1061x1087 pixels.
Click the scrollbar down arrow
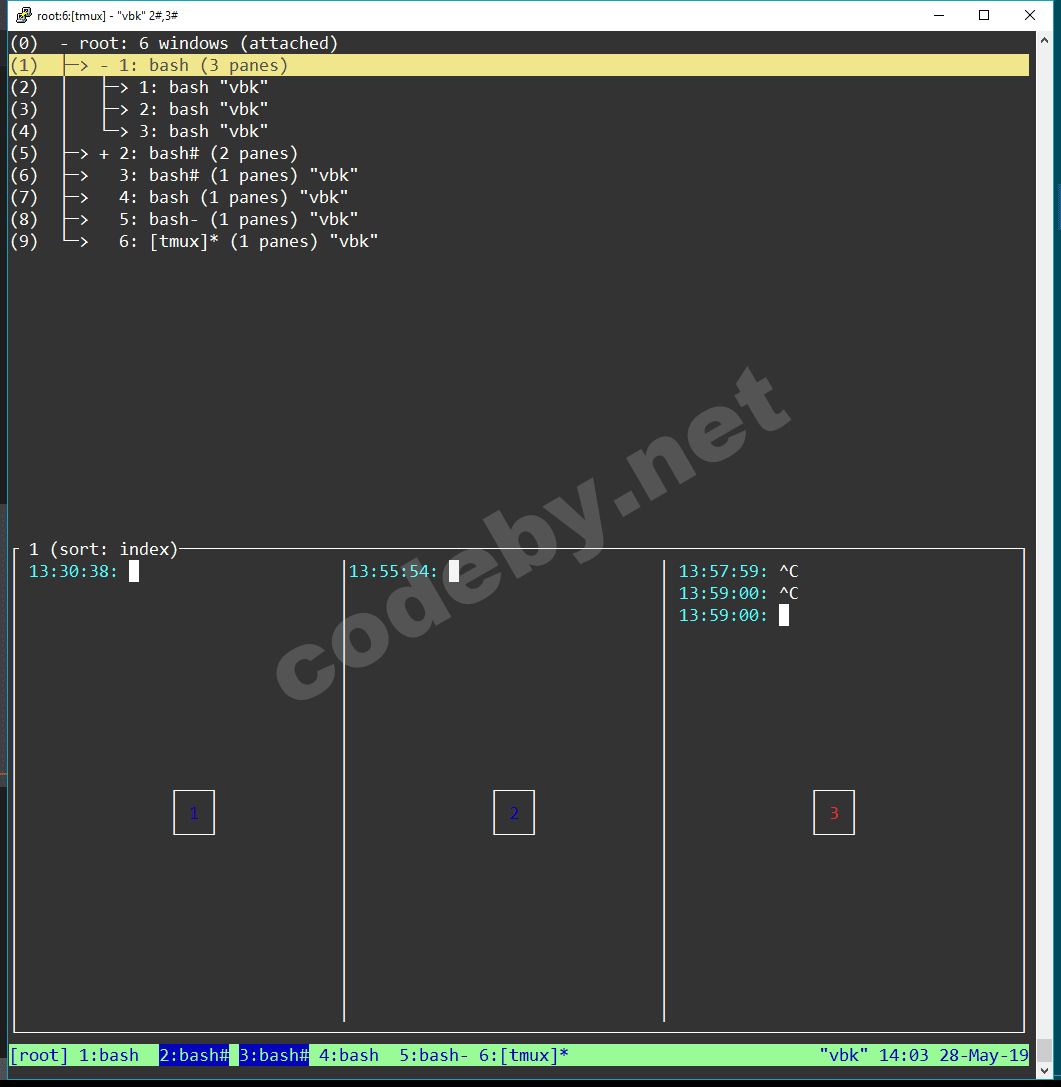(x=1044, y=1071)
